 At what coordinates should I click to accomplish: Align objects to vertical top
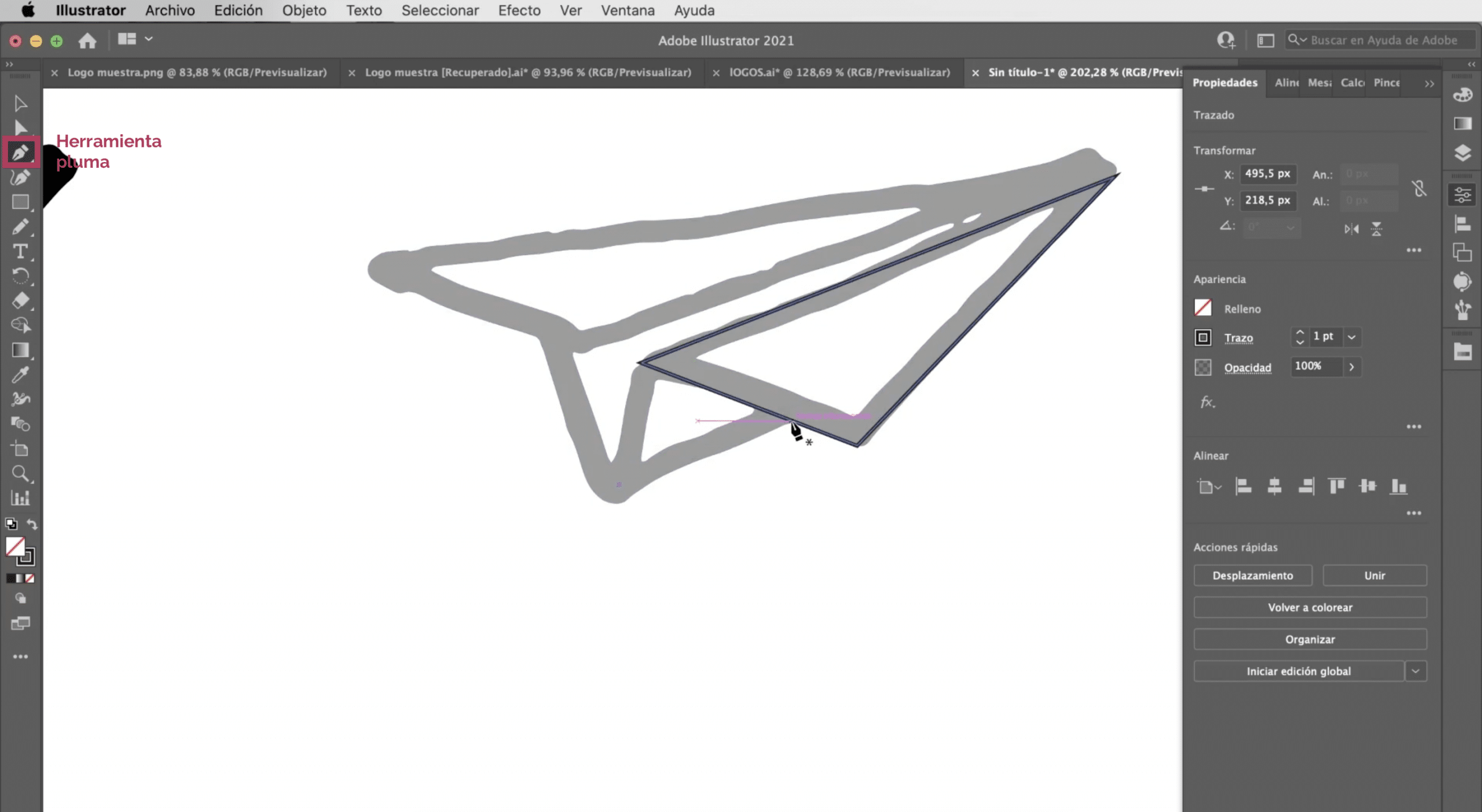pos(1337,486)
